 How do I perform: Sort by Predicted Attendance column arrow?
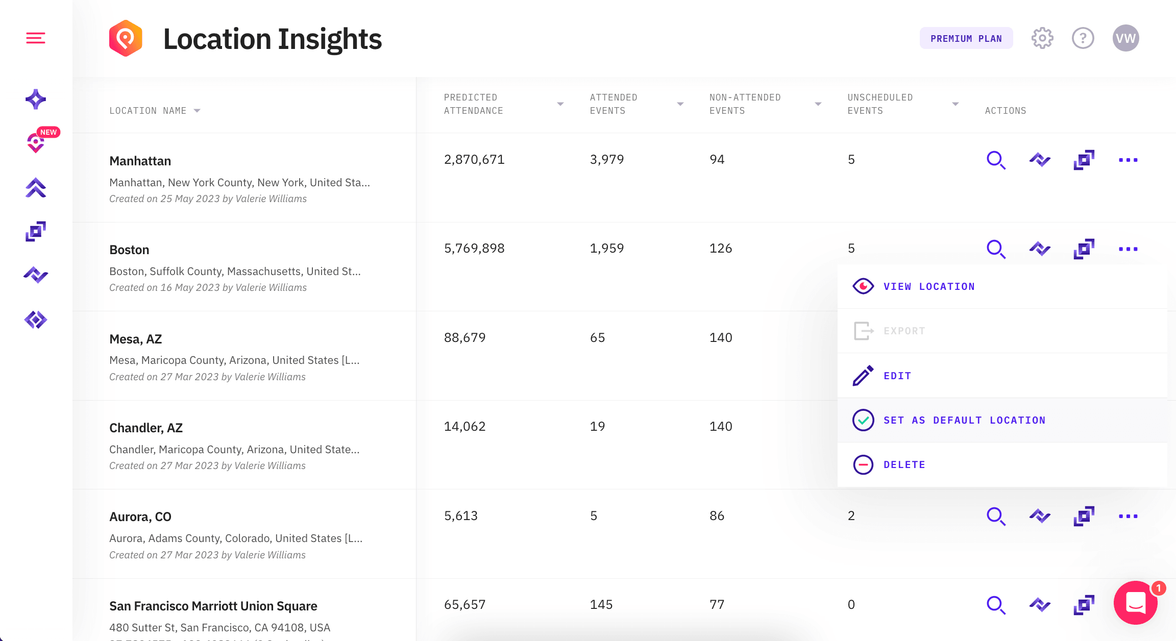click(560, 104)
